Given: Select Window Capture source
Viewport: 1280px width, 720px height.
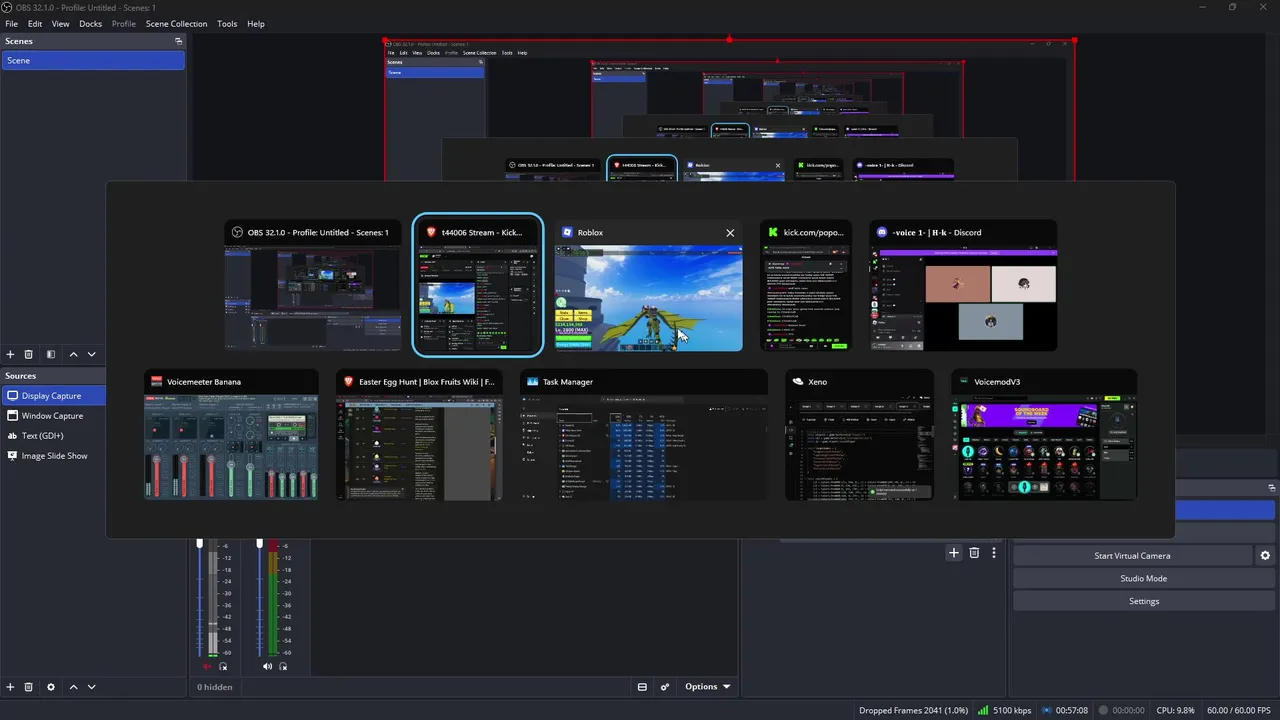Looking at the screenshot, I should click(54, 416).
